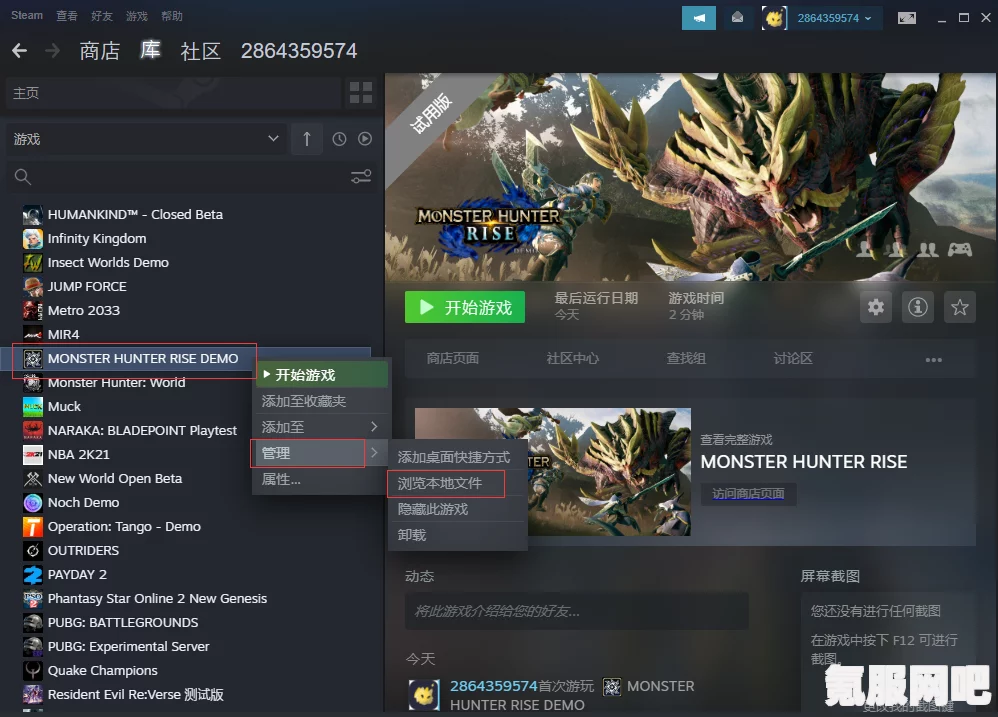Viewport: 998px width, 717px height.
Task: Open the 查找组 link
Action: pyautogui.click(x=685, y=359)
